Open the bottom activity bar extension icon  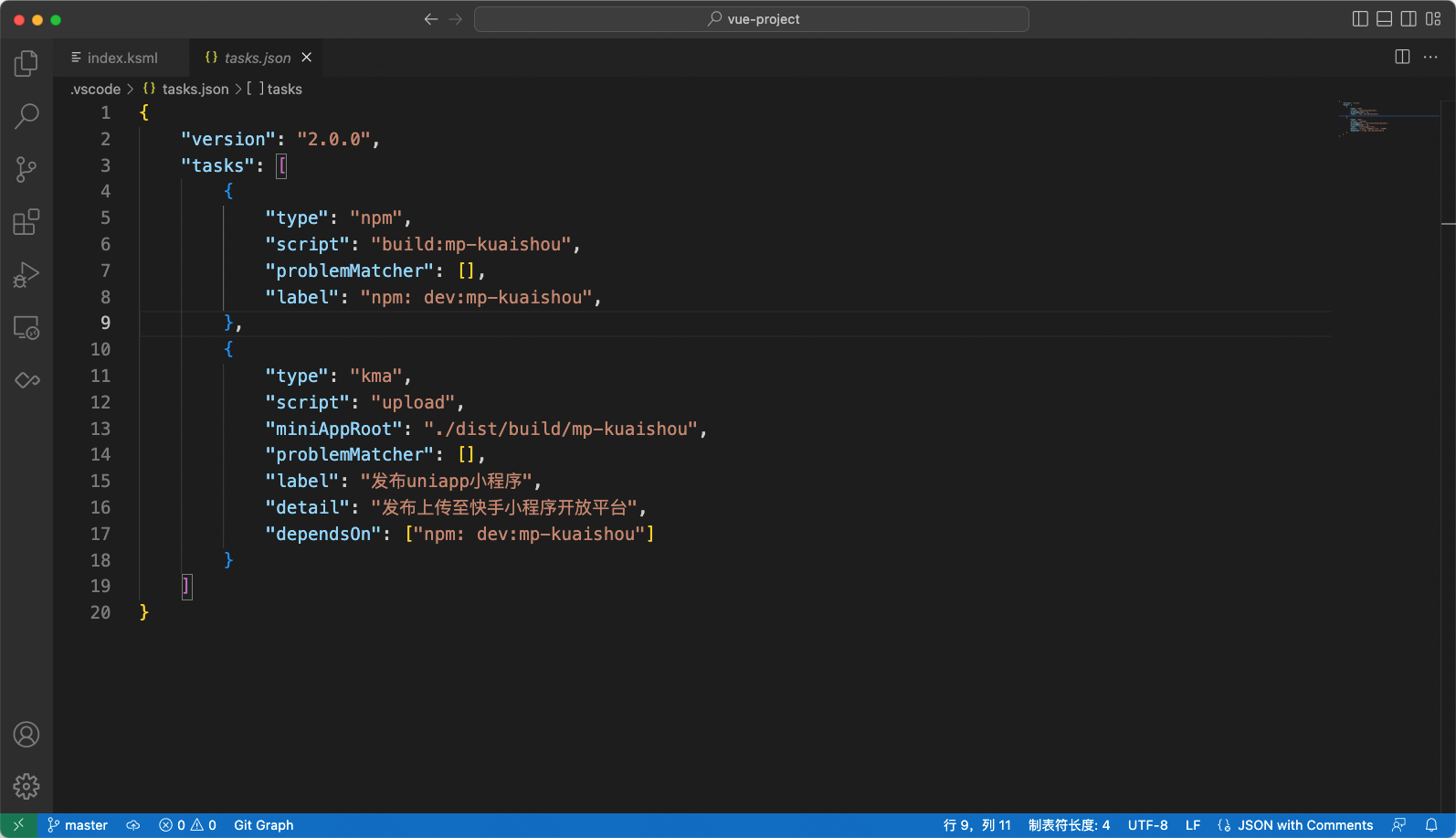coord(26,380)
